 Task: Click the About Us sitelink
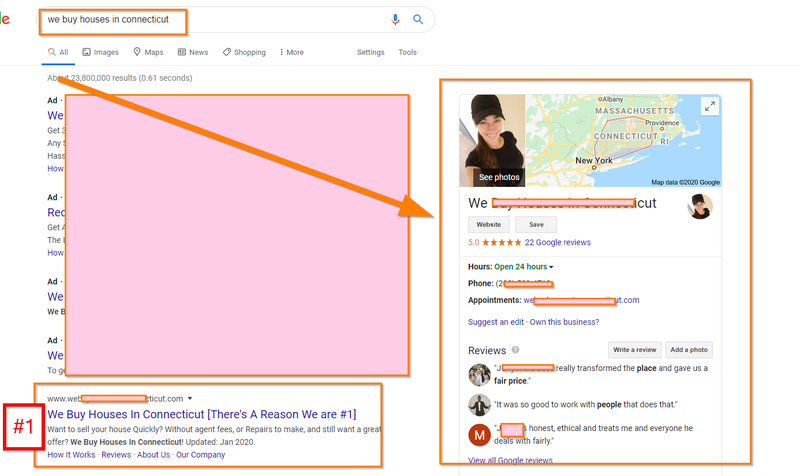click(154, 455)
